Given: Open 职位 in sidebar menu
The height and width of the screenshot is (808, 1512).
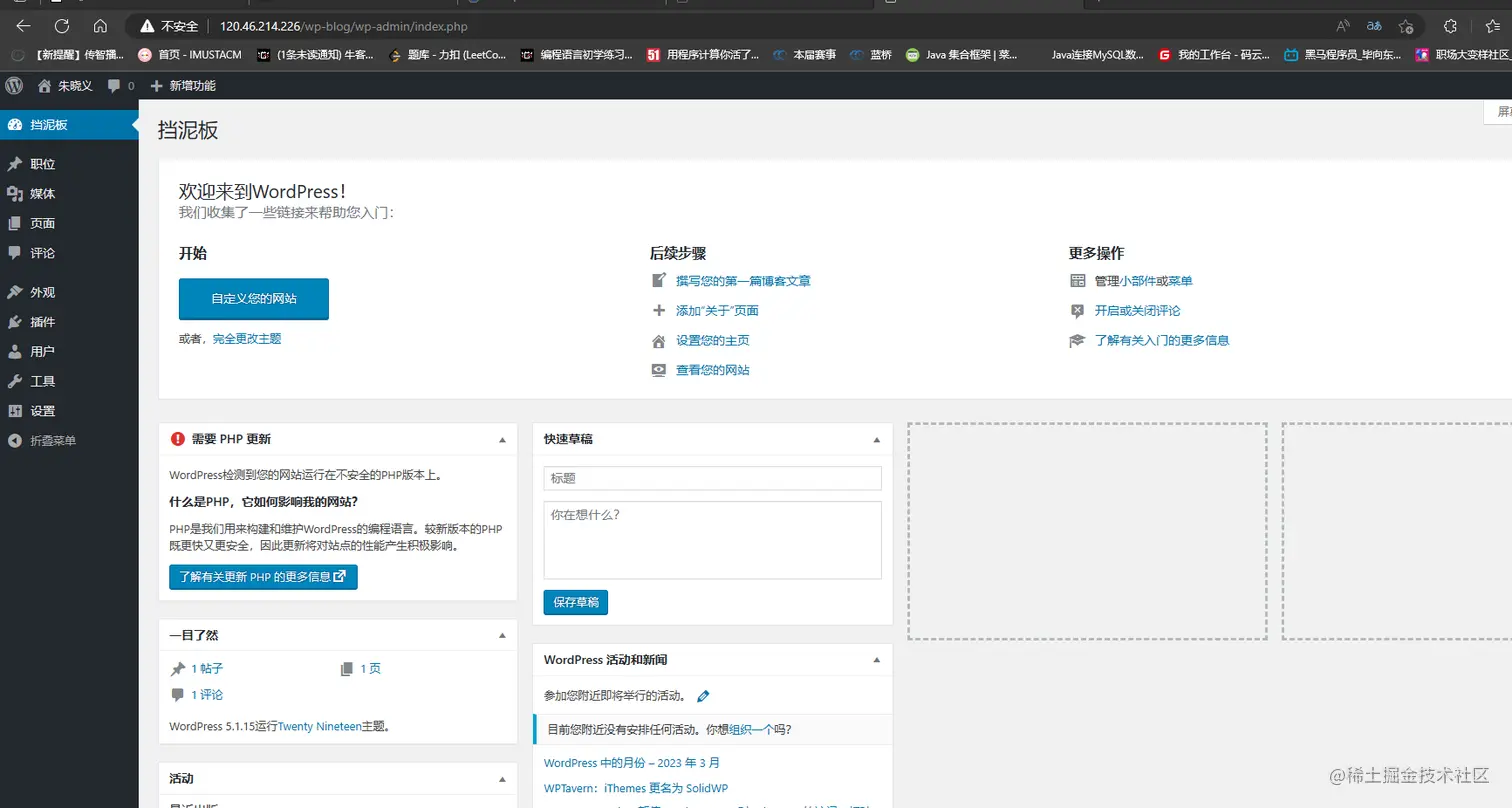Looking at the screenshot, I should [69, 164].
